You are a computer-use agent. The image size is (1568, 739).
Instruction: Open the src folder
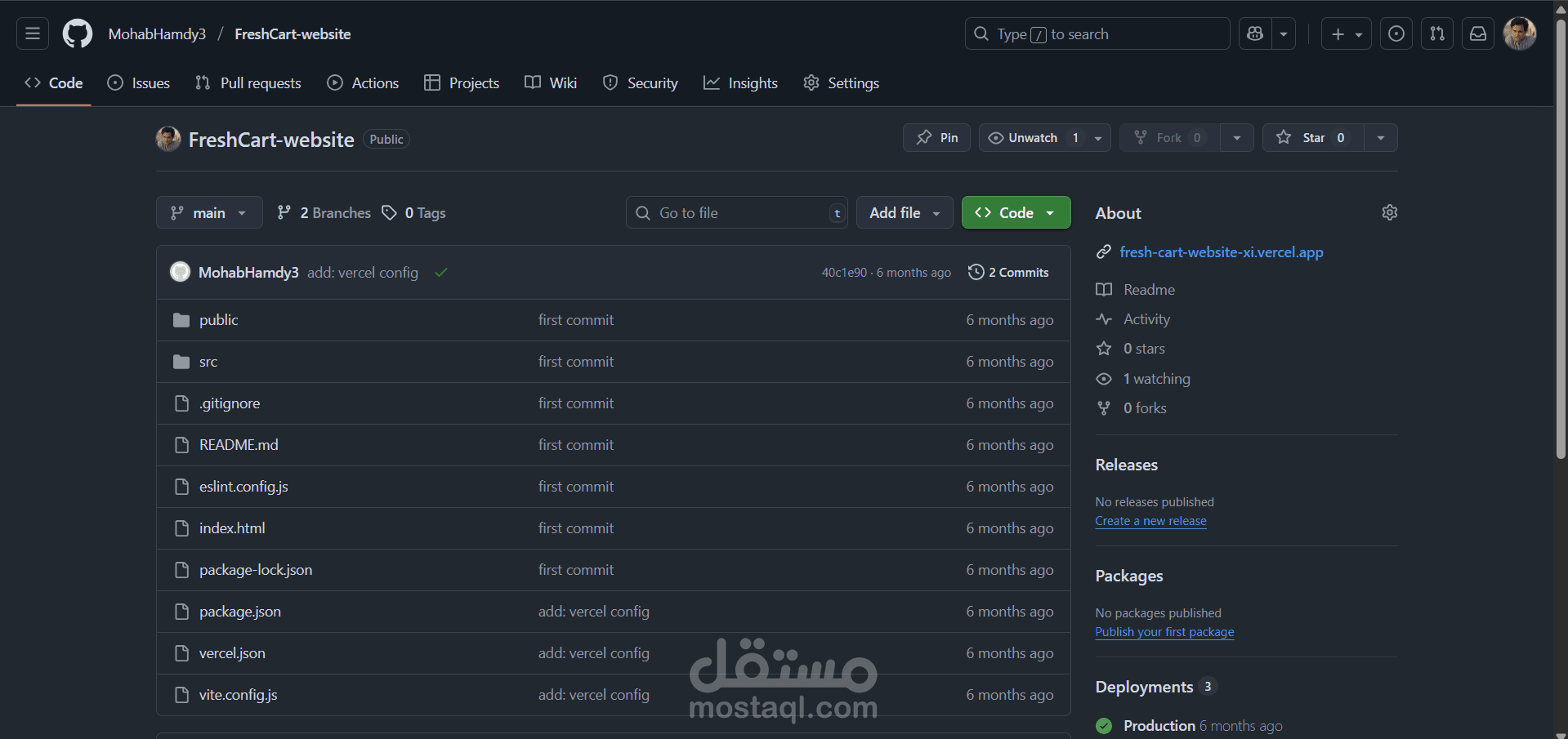[x=208, y=362]
